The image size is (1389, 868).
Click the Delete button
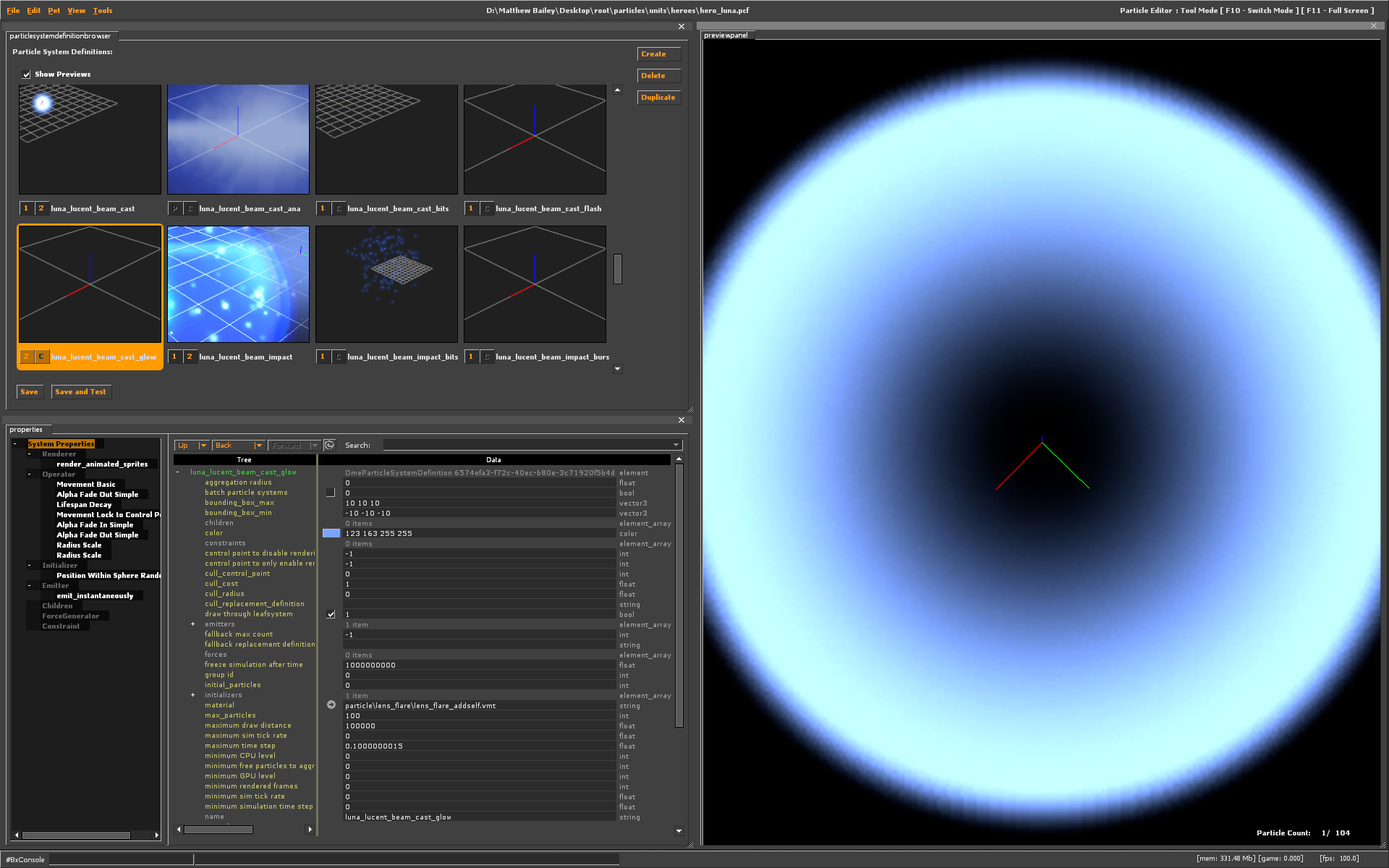tap(659, 76)
